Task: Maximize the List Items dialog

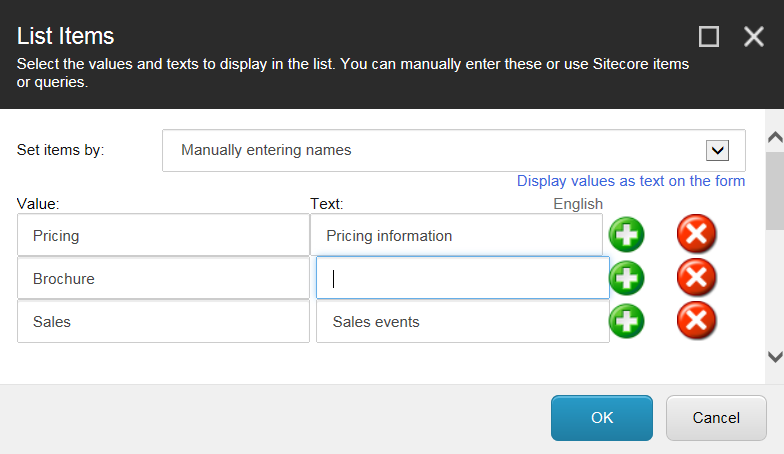Action: (709, 37)
